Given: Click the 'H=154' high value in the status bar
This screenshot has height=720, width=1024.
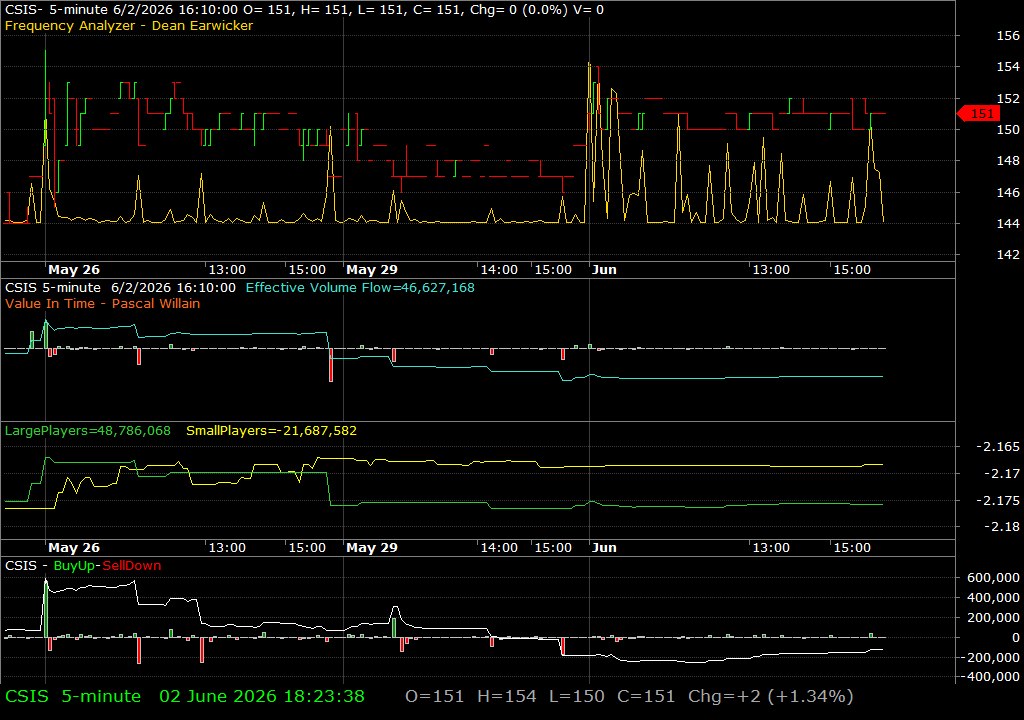Looking at the screenshot, I should (507, 696).
